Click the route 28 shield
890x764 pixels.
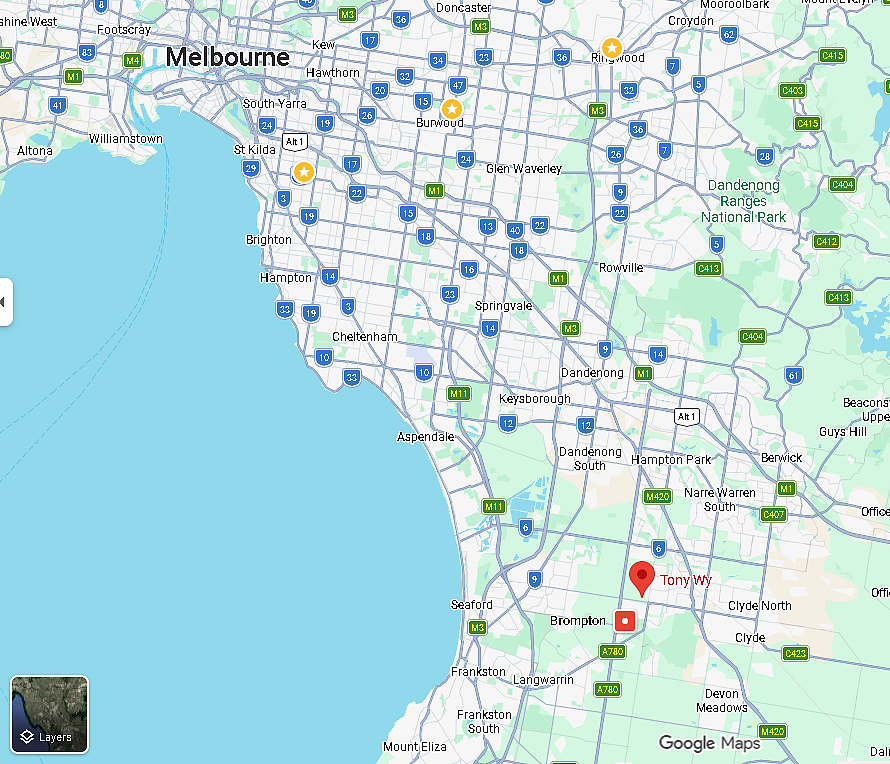click(765, 156)
